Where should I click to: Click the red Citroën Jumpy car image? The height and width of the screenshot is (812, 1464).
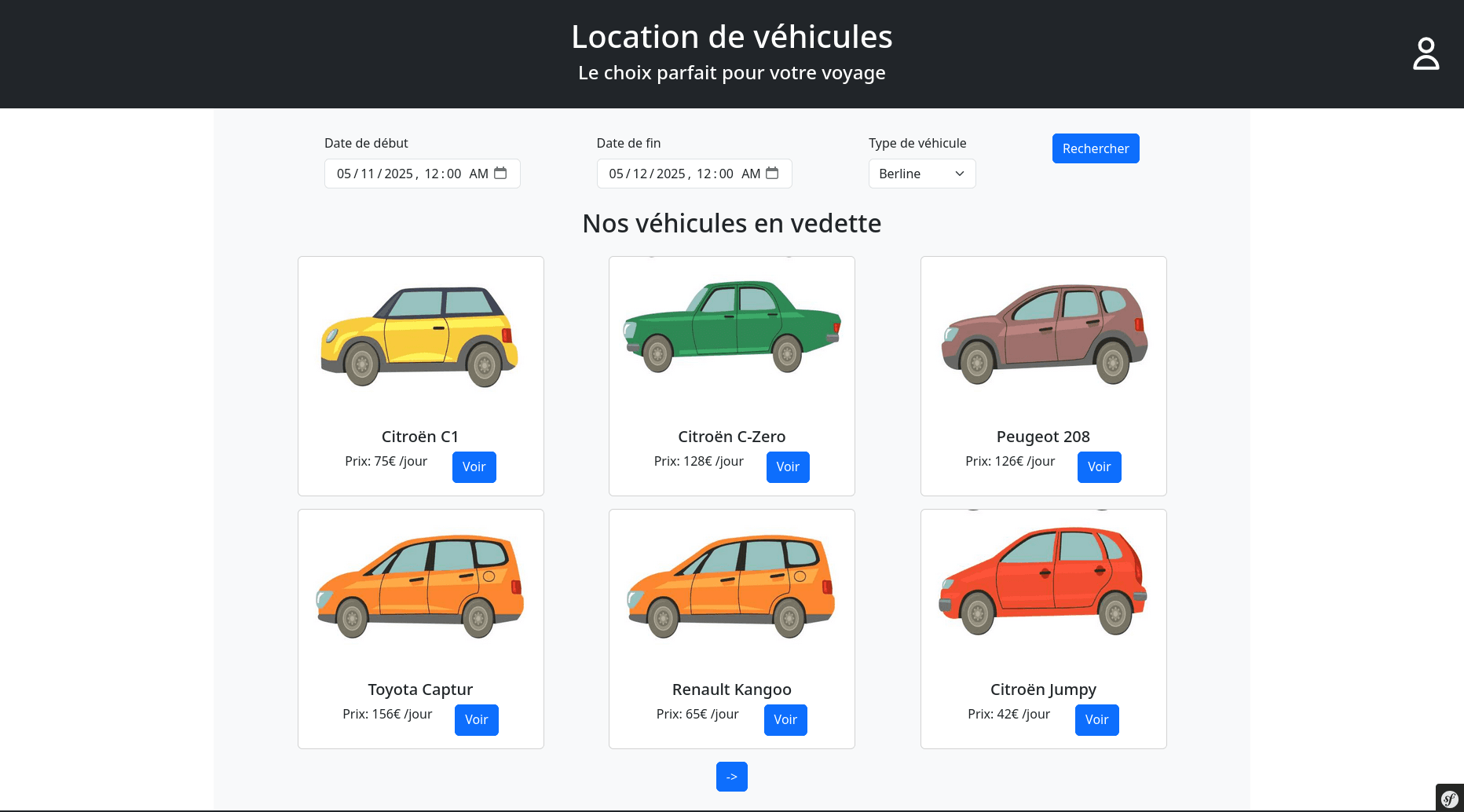(1043, 581)
